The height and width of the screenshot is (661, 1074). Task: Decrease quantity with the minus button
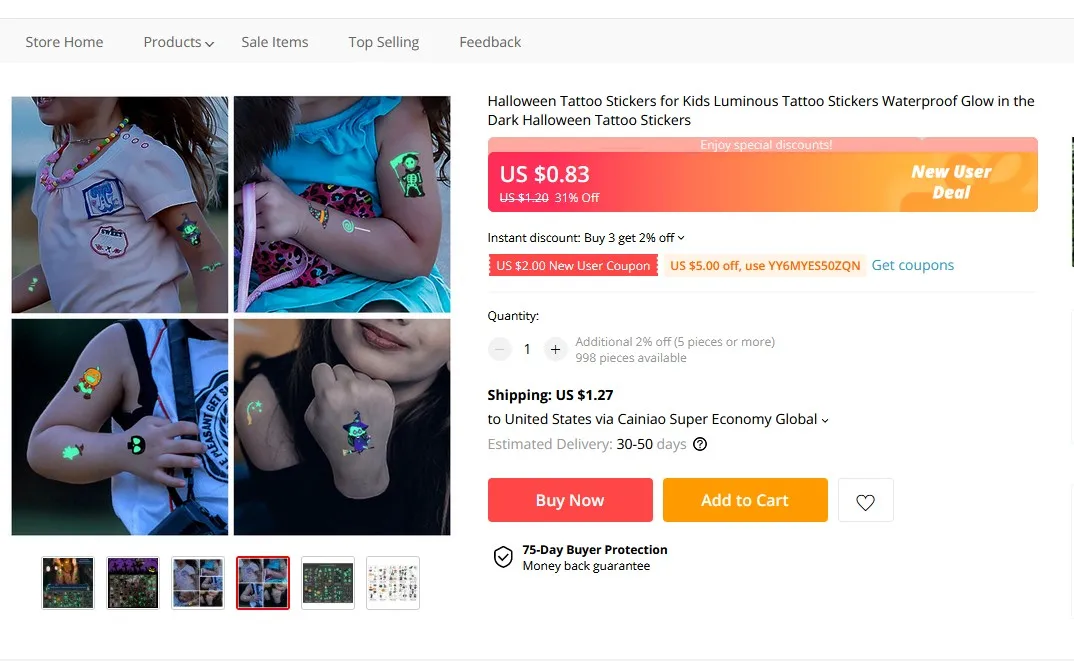(500, 349)
